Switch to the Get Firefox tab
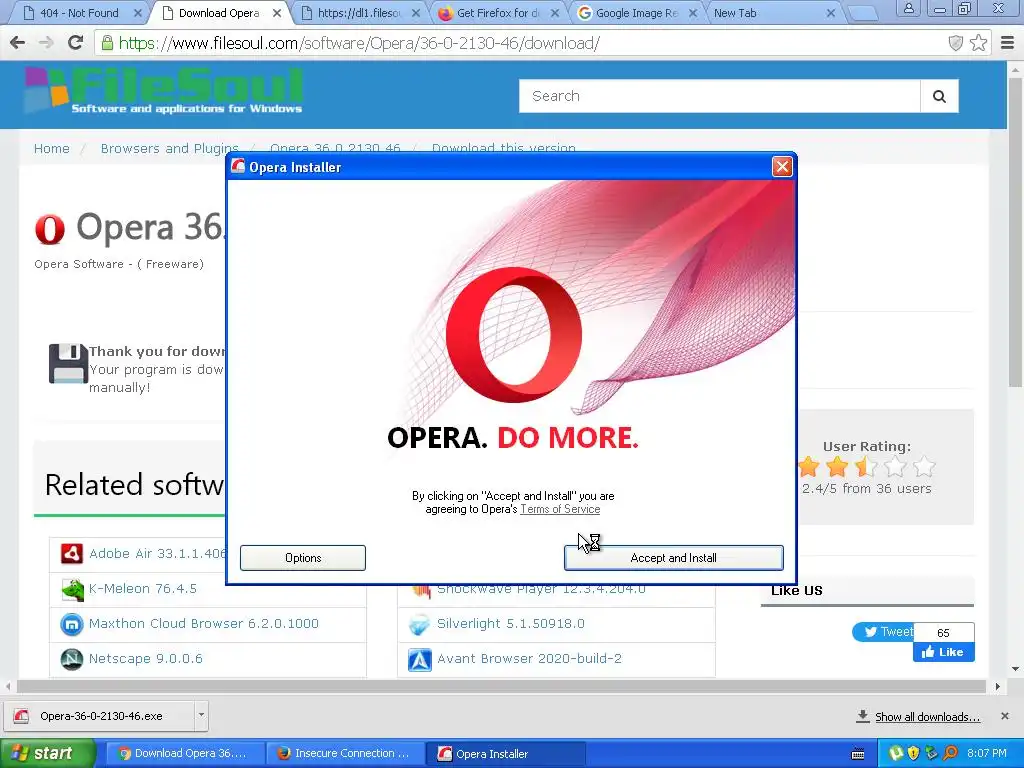1024x768 pixels. tap(498, 13)
